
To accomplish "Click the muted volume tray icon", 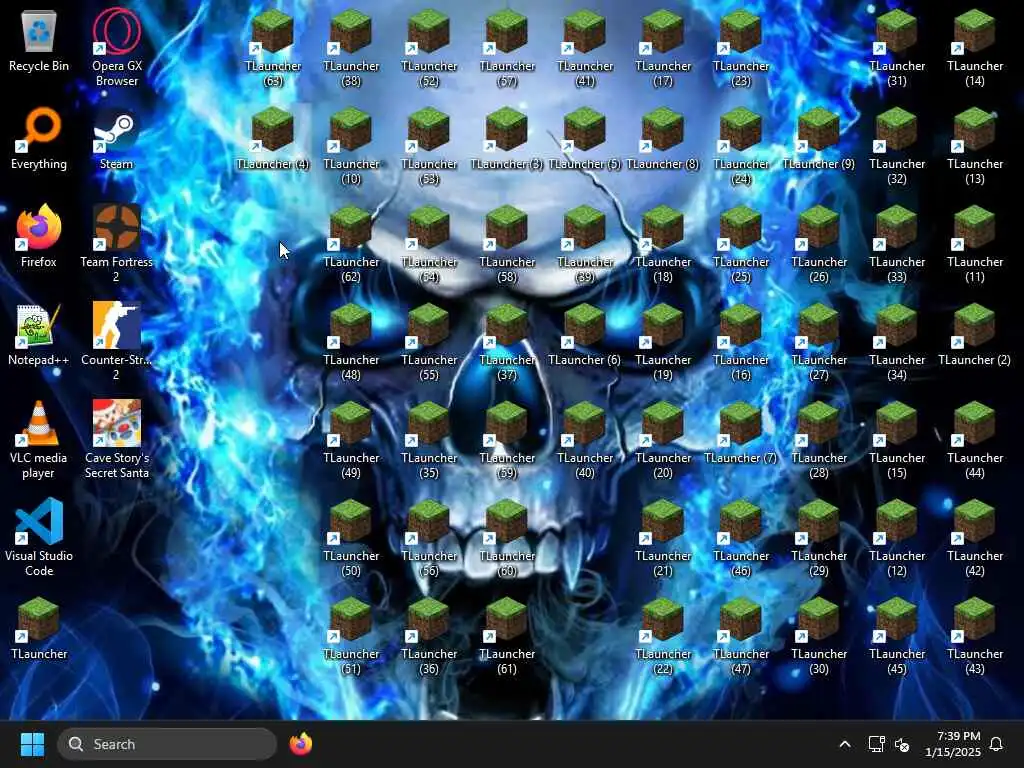I will point(902,744).
